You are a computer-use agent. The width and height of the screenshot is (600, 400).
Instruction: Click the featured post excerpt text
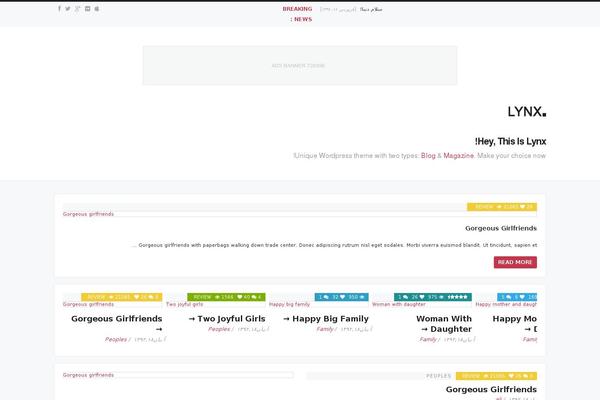334,245
